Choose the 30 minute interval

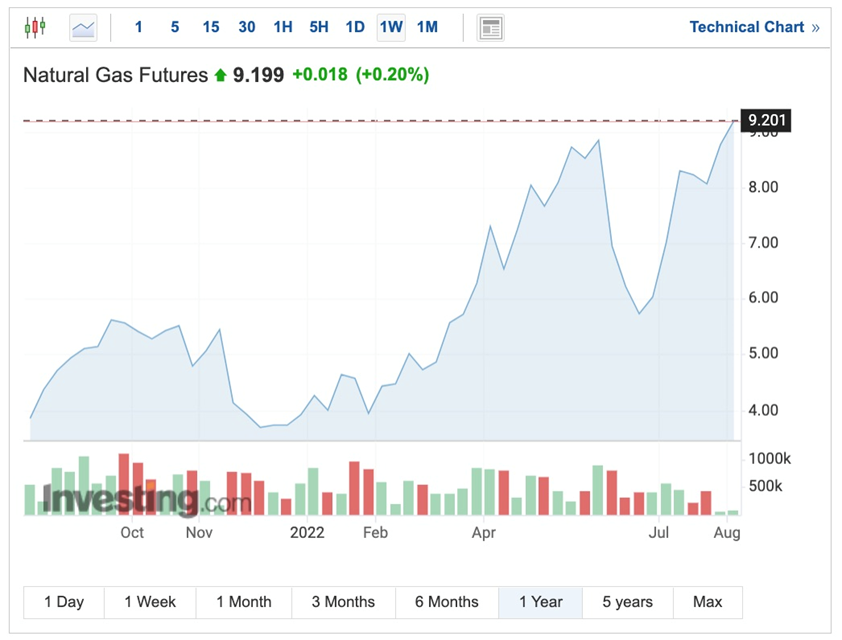246,27
